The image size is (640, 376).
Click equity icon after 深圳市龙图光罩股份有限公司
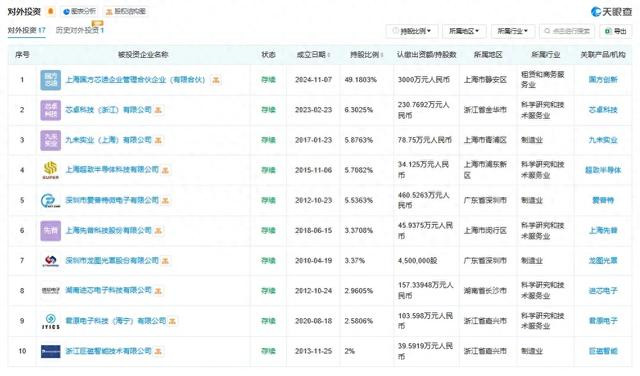pyautogui.click(x=165, y=261)
